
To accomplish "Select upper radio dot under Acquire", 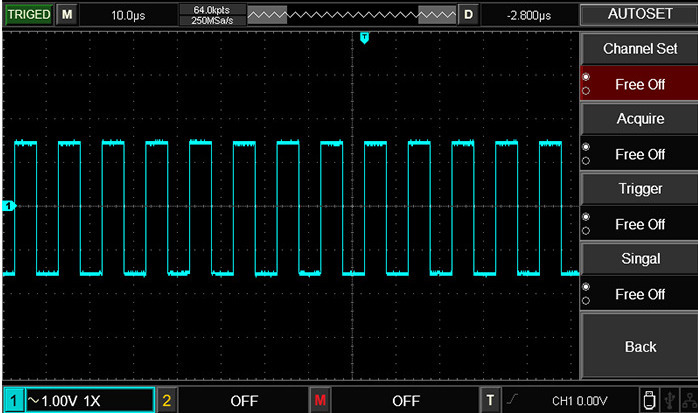I will tap(586, 147).
